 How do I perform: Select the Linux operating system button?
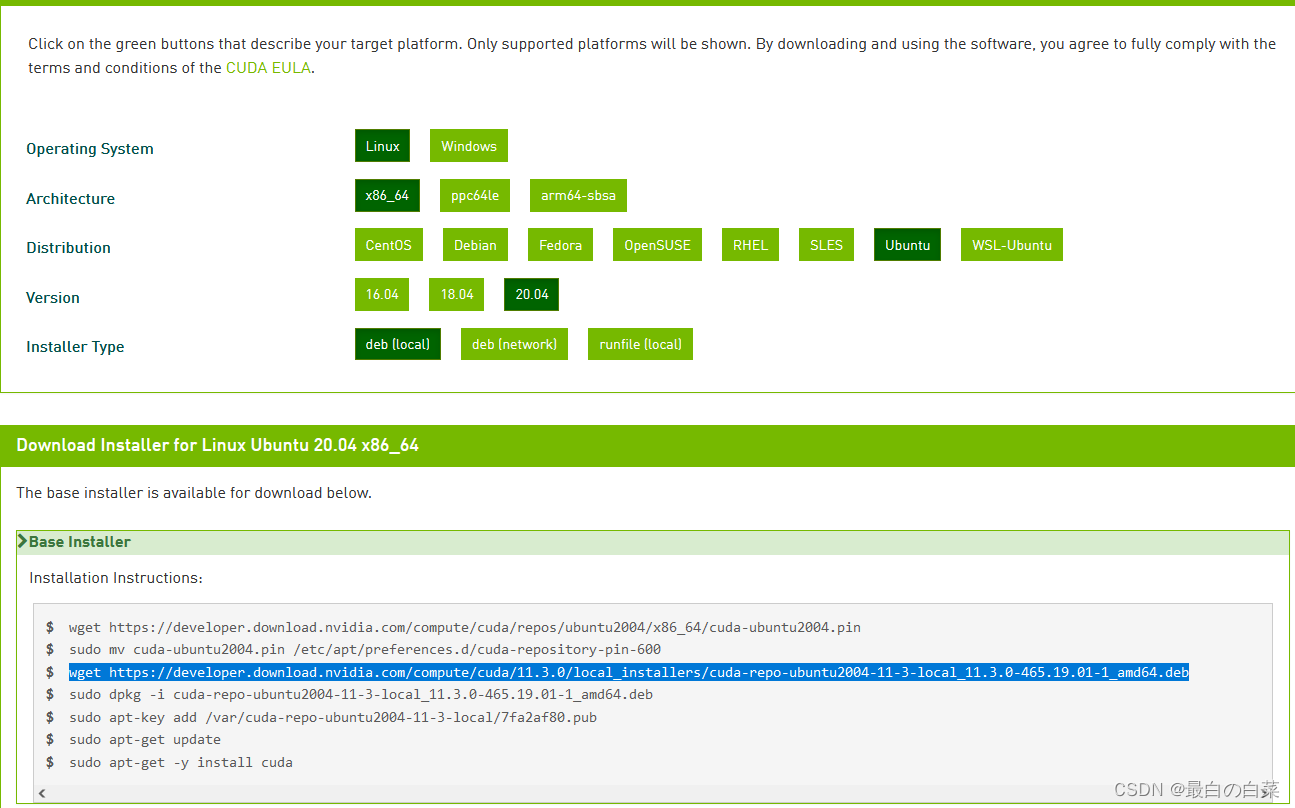point(382,146)
